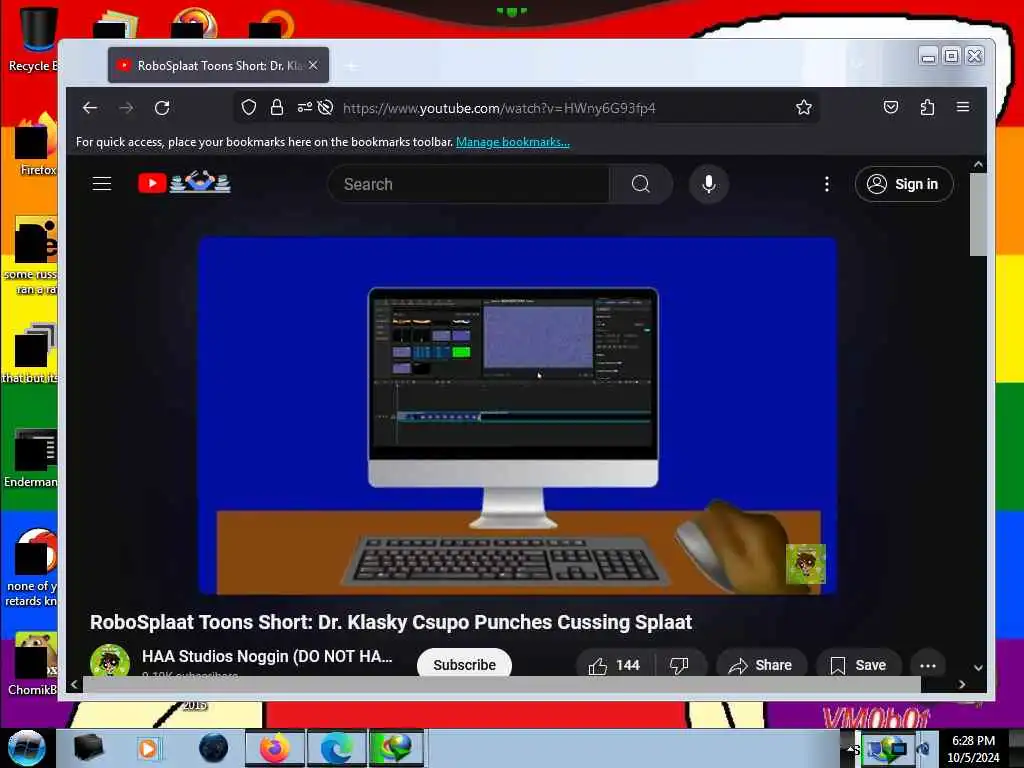Viewport: 1024px width, 768px height.
Task: Open more actions ellipsis next to Save
Action: click(x=927, y=665)
